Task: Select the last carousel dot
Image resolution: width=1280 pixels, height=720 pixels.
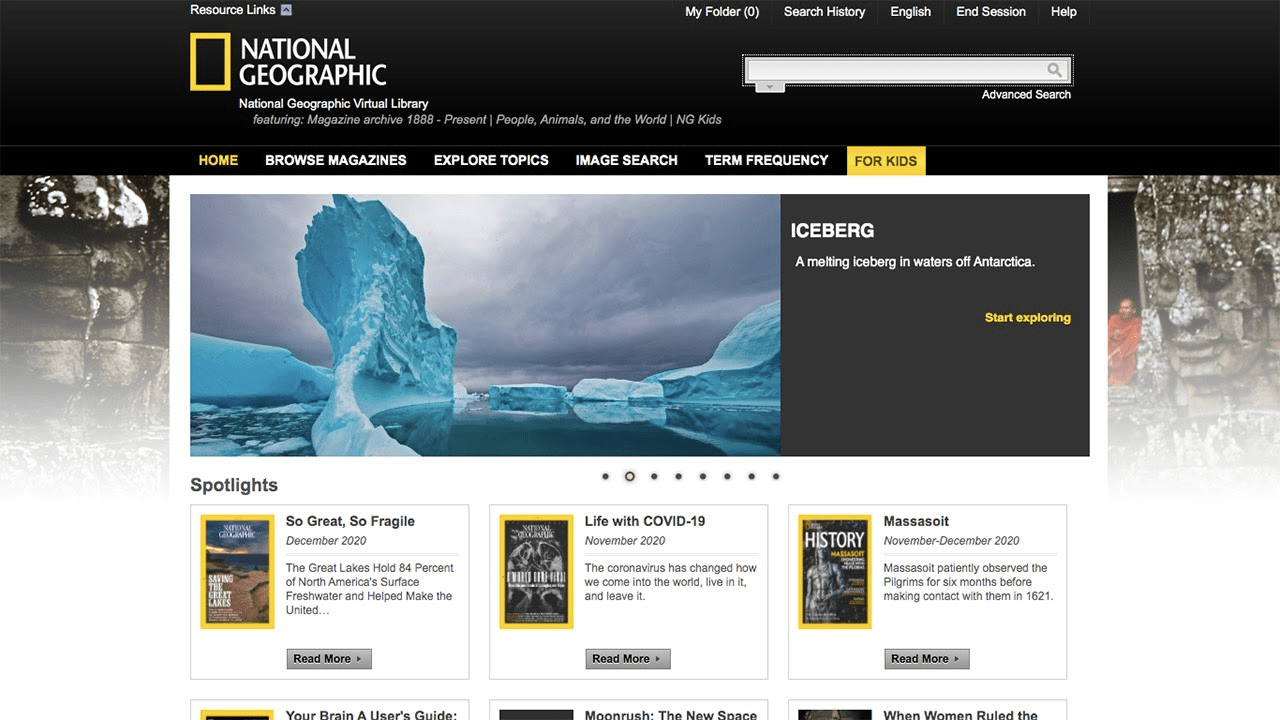Action: pos(776,477)
